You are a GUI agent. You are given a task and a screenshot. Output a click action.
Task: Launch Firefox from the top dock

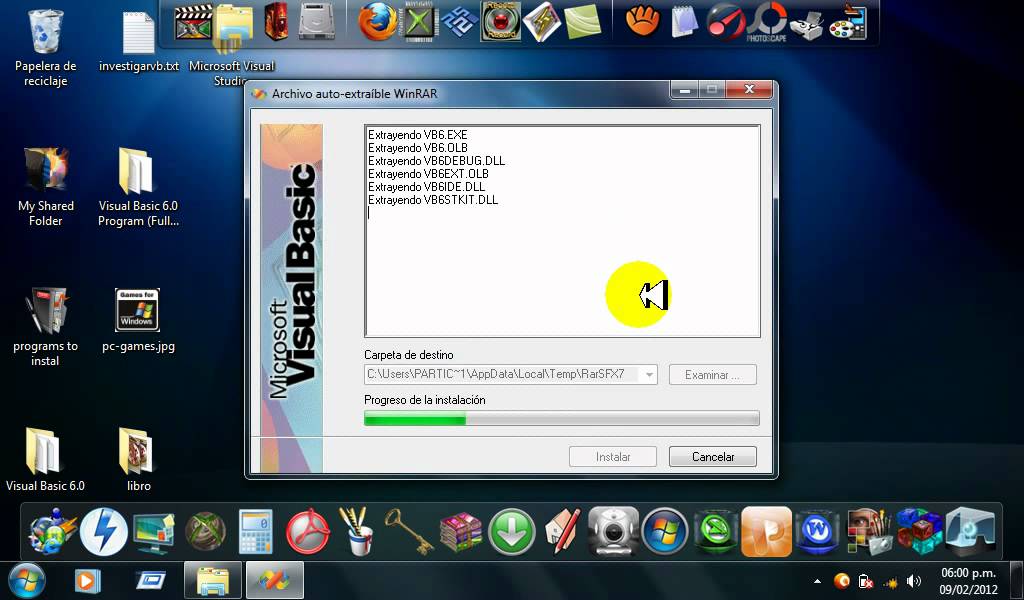377,22
